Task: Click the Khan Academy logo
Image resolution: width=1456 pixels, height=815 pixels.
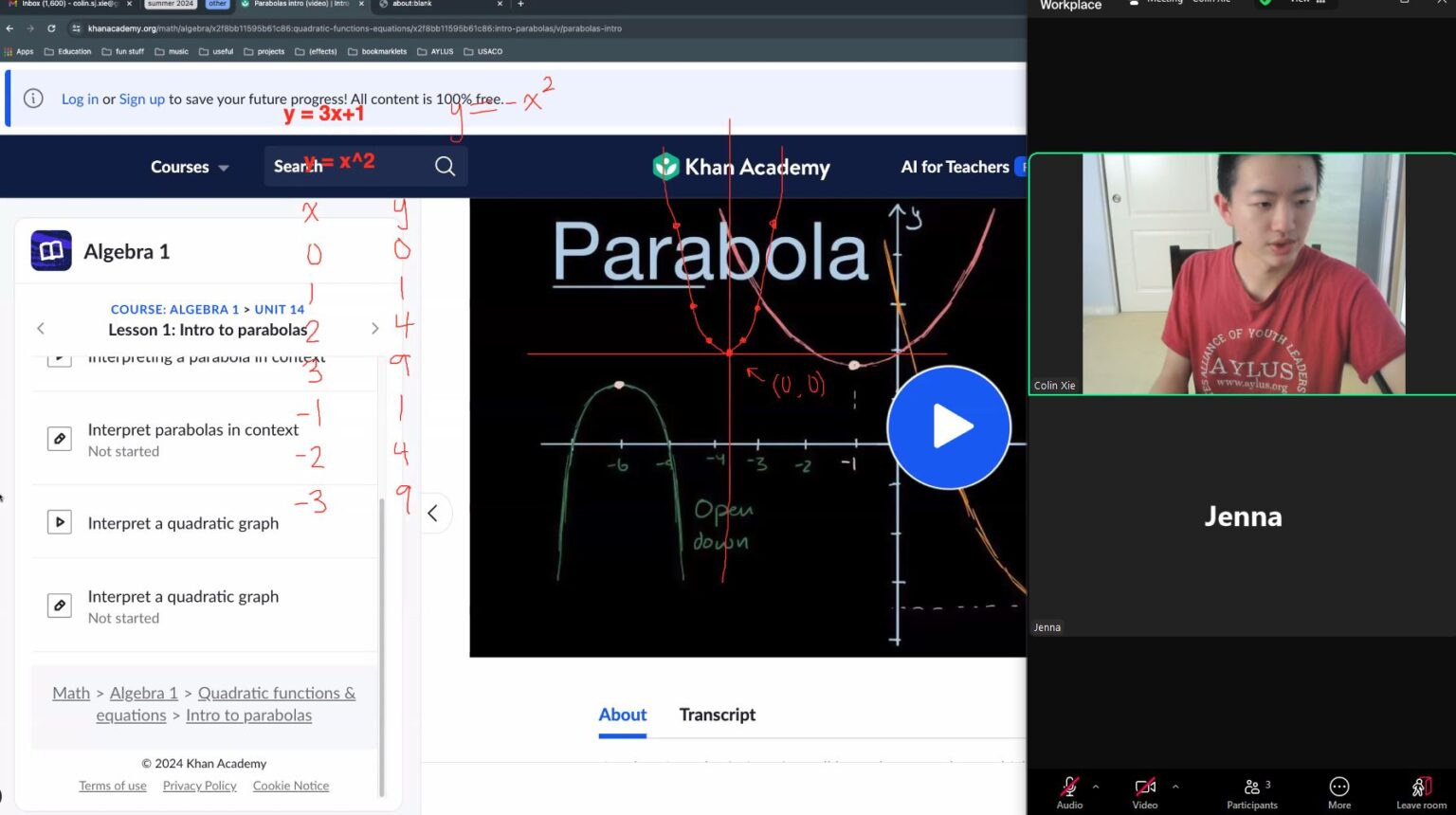Action: pos(741,167)
